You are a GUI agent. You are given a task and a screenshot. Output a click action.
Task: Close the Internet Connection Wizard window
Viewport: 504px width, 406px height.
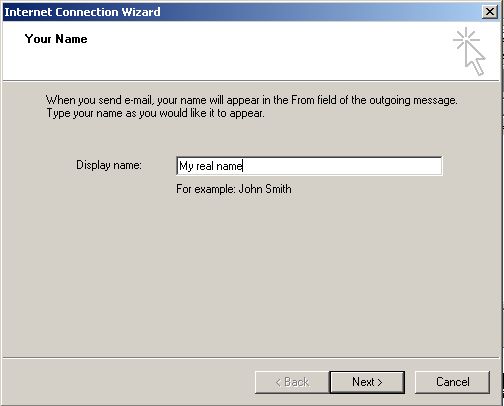[490, 12]
